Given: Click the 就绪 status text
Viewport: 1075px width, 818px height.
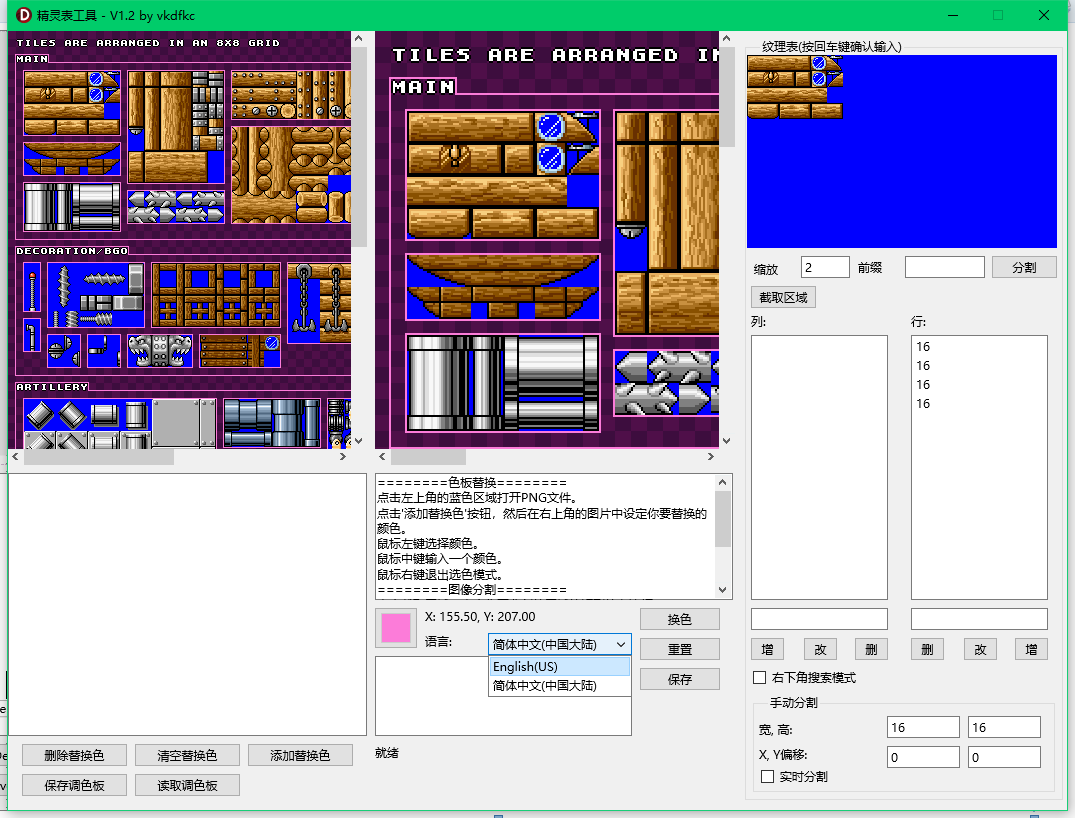Looking at the screenshot, I should pos(387,753).
